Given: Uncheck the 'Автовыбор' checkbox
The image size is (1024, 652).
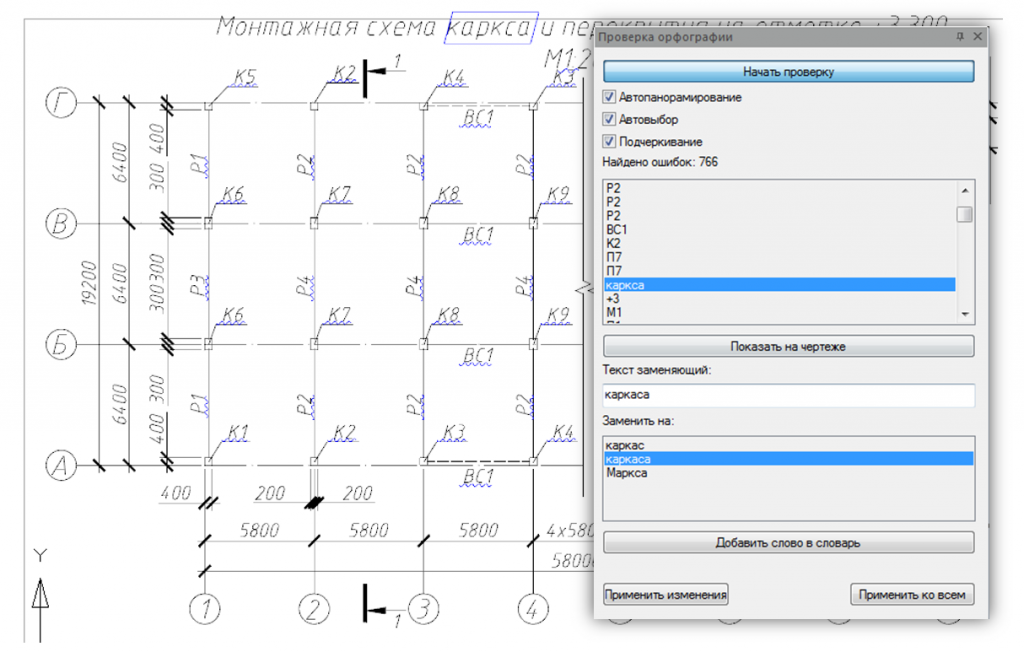Looking at the screenshot, I should point(609,120).
